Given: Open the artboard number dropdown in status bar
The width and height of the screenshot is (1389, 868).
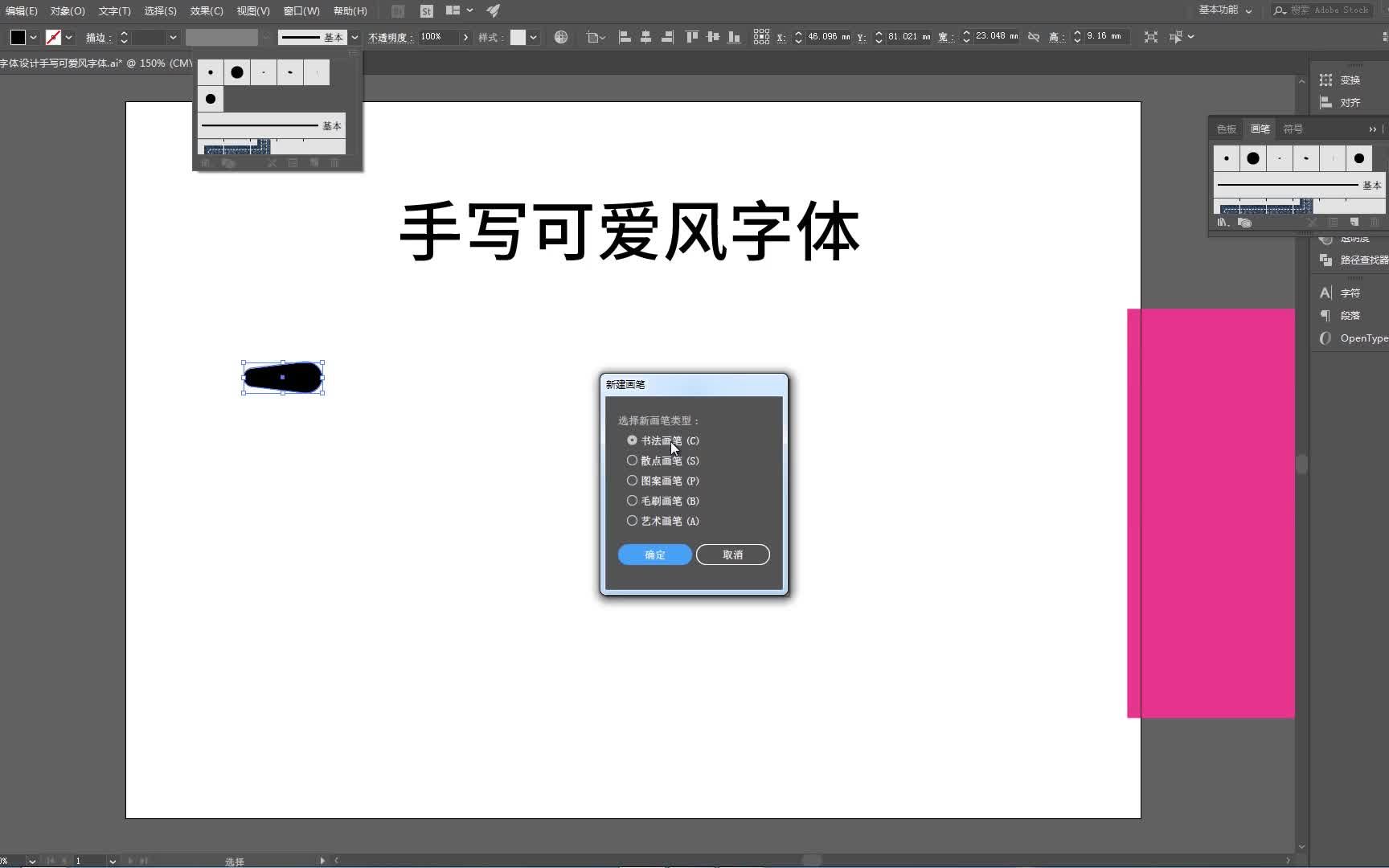Looking at the screenshot, I should (113, 861).
